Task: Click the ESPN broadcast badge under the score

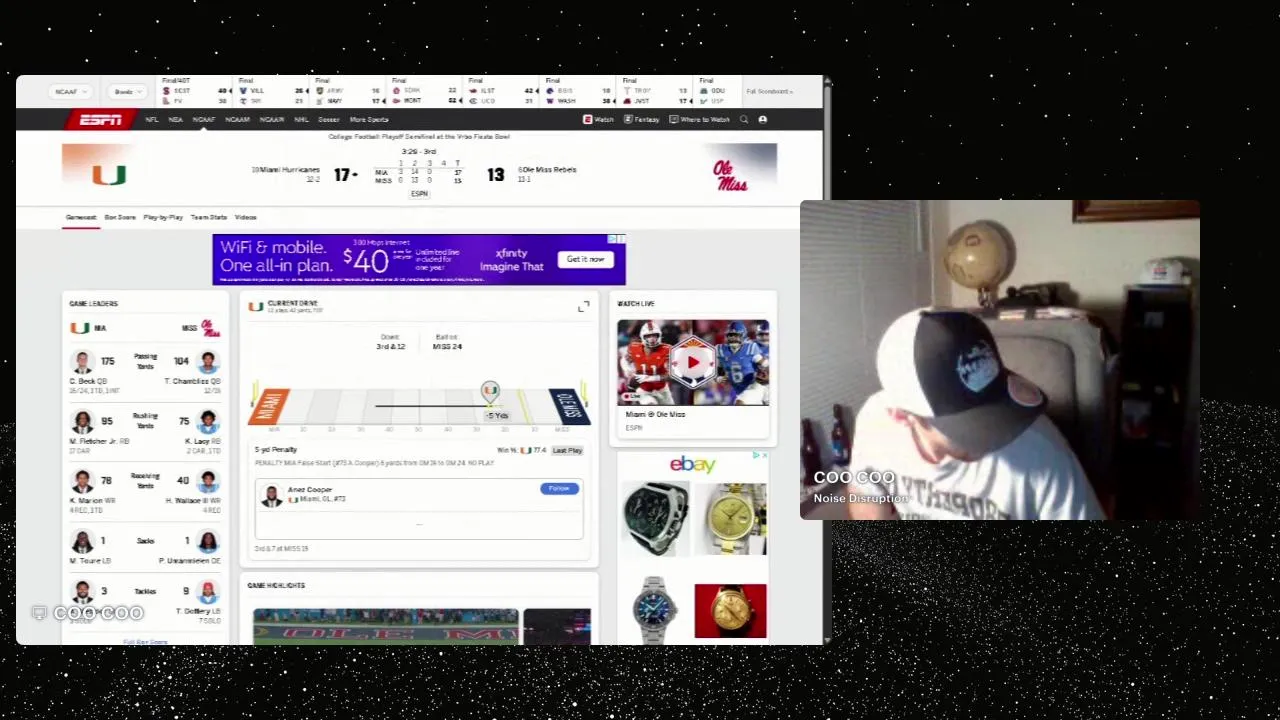Action: 419,194
